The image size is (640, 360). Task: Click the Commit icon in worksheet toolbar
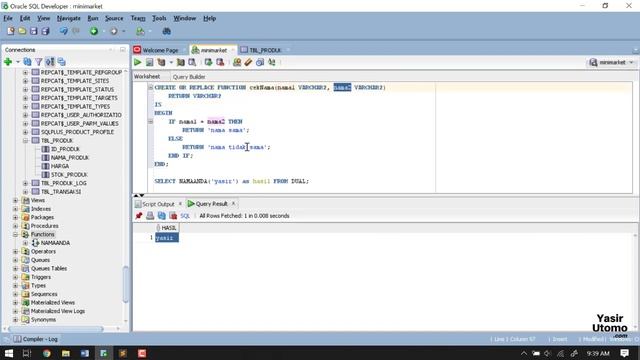click(209, 62)
